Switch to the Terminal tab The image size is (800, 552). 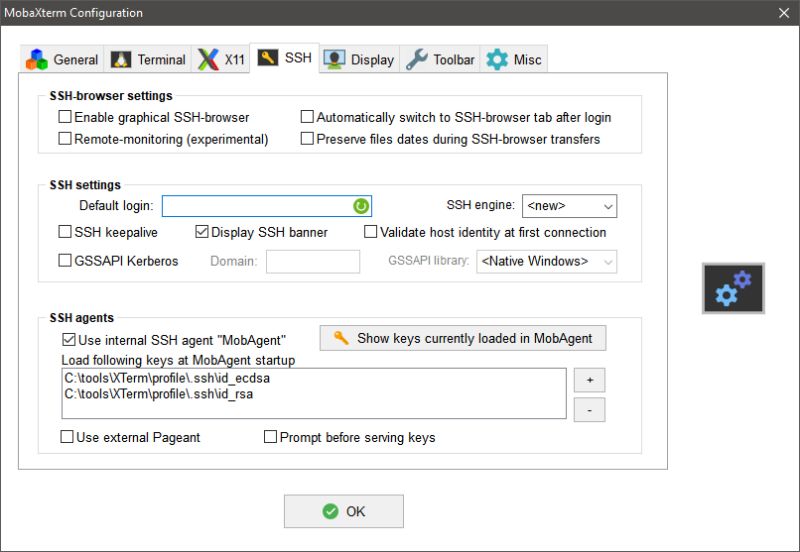click(148, 59)
